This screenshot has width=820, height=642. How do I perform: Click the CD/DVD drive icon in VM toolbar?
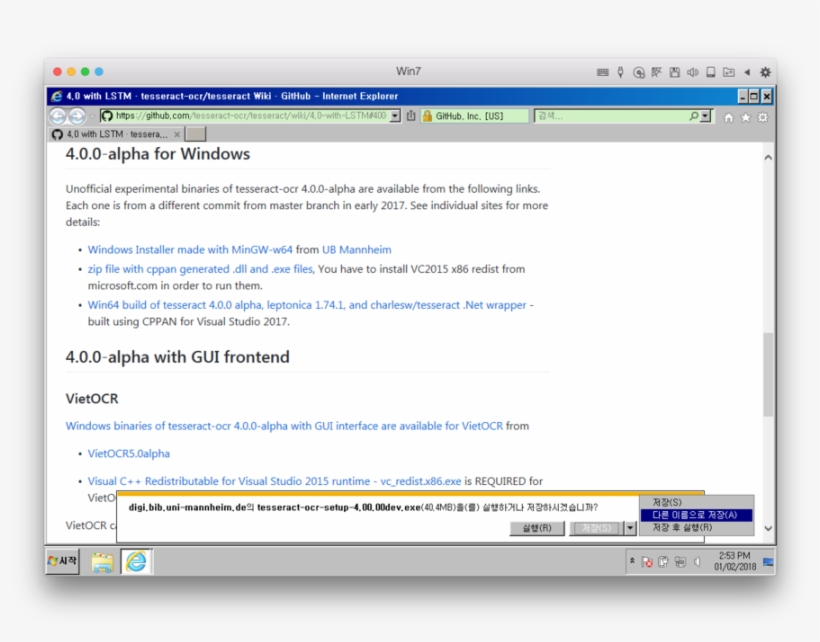[639, 72]
